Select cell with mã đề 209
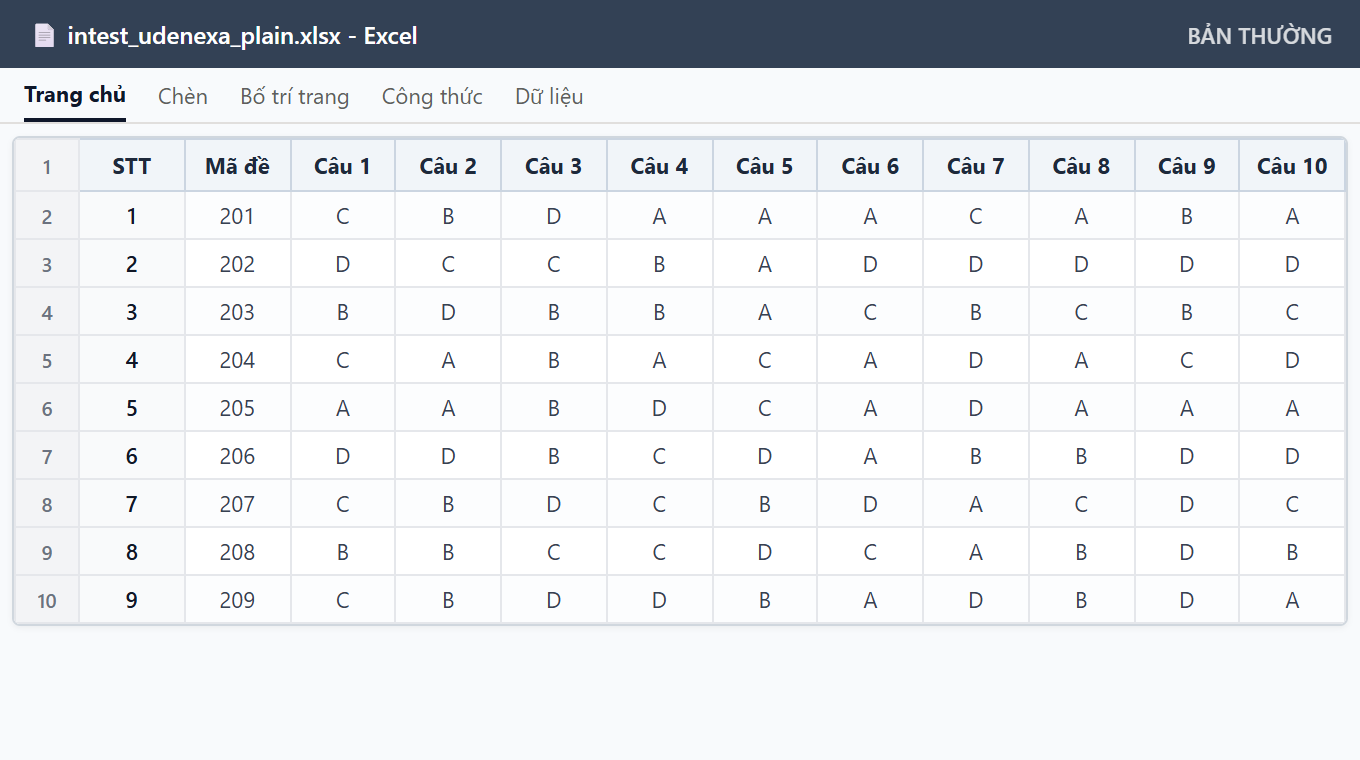This screenshot has width=1360, height=760. pyautogui.click(x=238, y=600)
